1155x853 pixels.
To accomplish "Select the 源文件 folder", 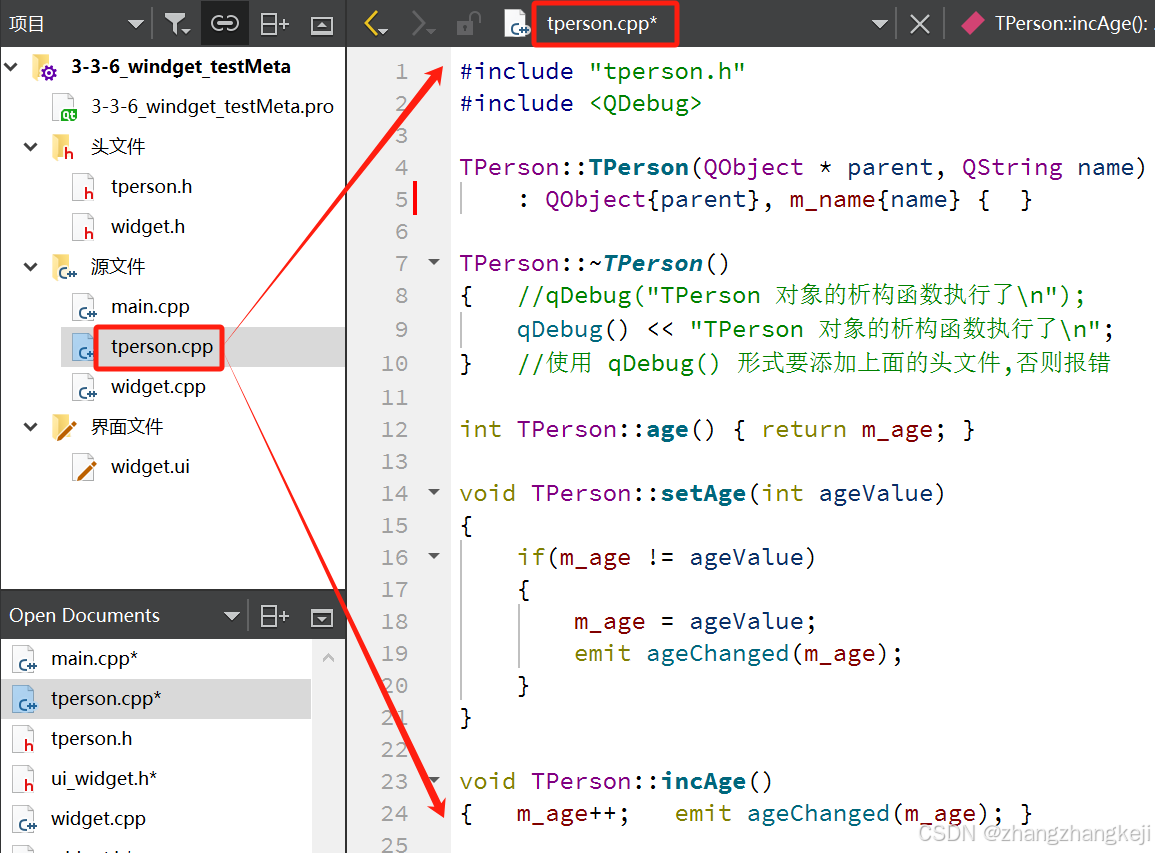I will [x=118, y=267].
